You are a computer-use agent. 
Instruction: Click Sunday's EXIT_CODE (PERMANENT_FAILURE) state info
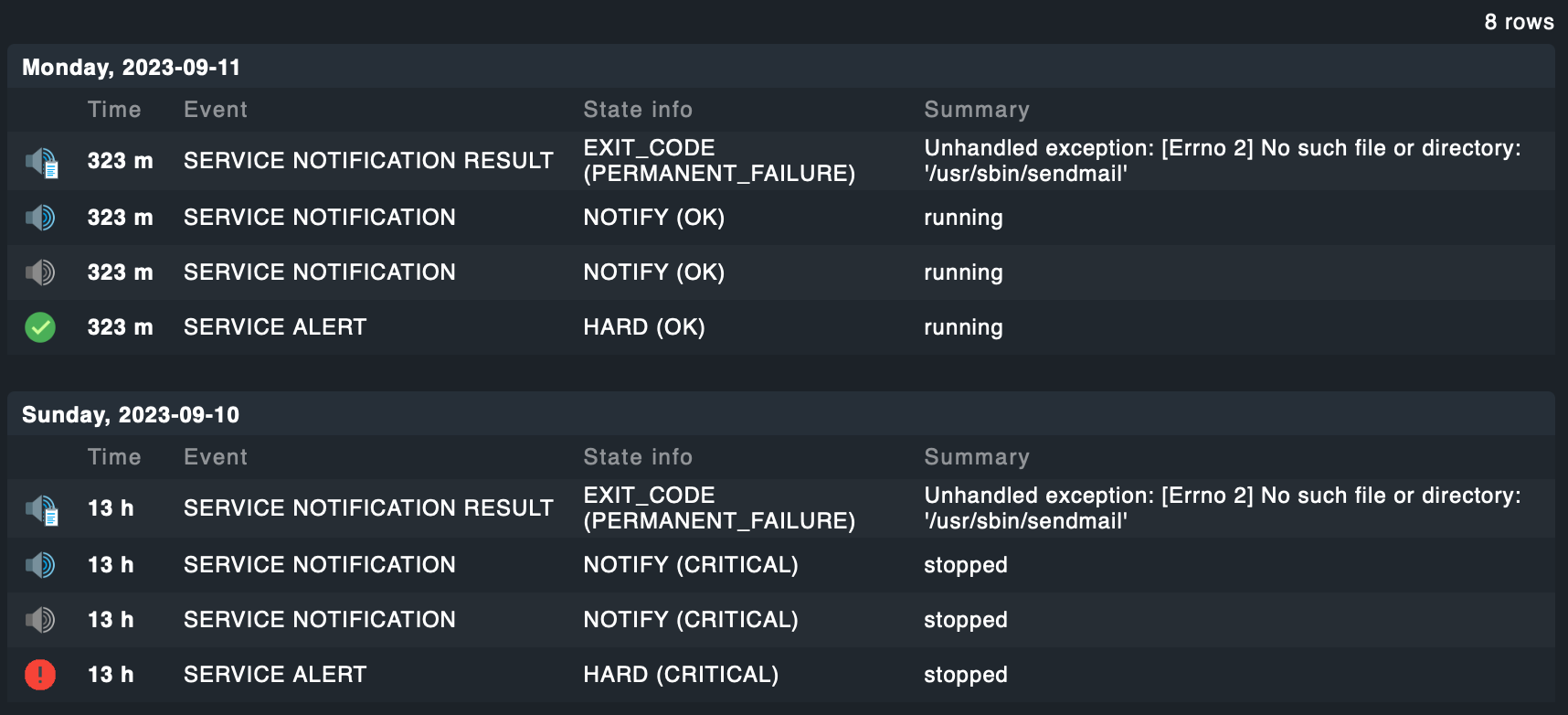719,508
